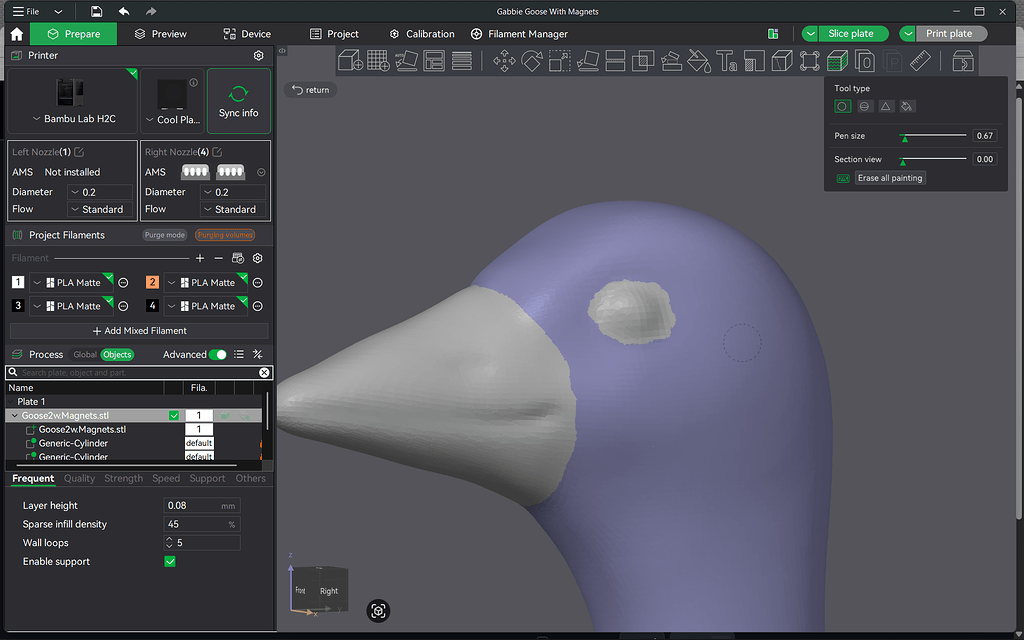The image size is (1024, 640).
Task: Open the Mesh boolean tool
Action: click(643, 61)
